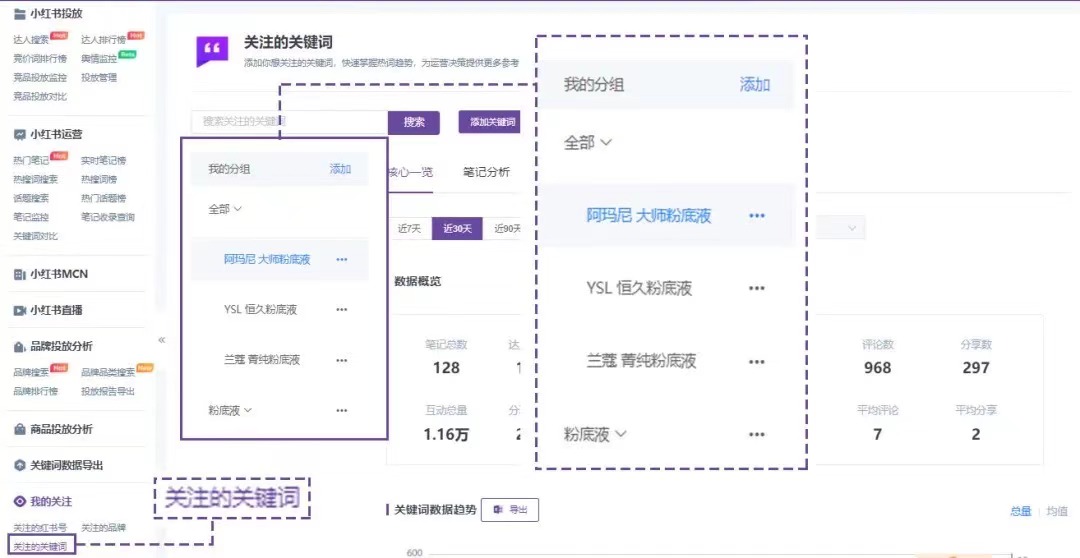Open 投放报告导出 in the sidebar

tap(107, 391)
